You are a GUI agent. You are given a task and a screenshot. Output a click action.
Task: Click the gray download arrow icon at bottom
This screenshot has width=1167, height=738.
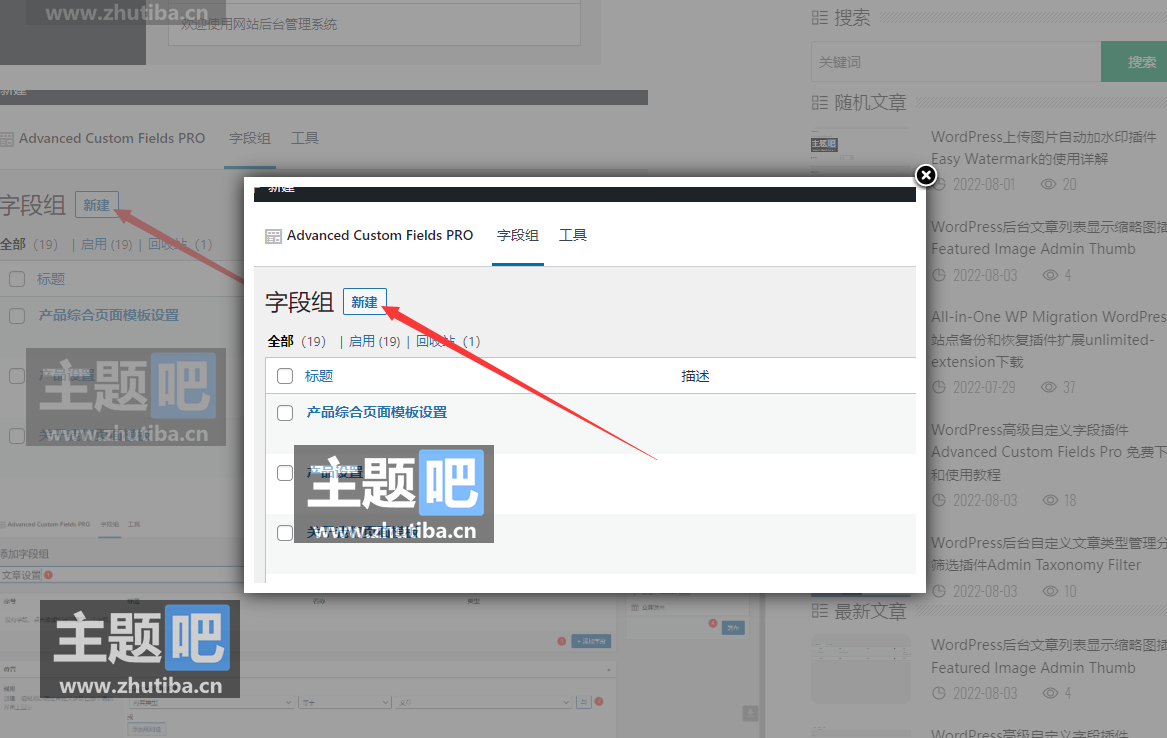pyautogui.click(x=750, y=713)
